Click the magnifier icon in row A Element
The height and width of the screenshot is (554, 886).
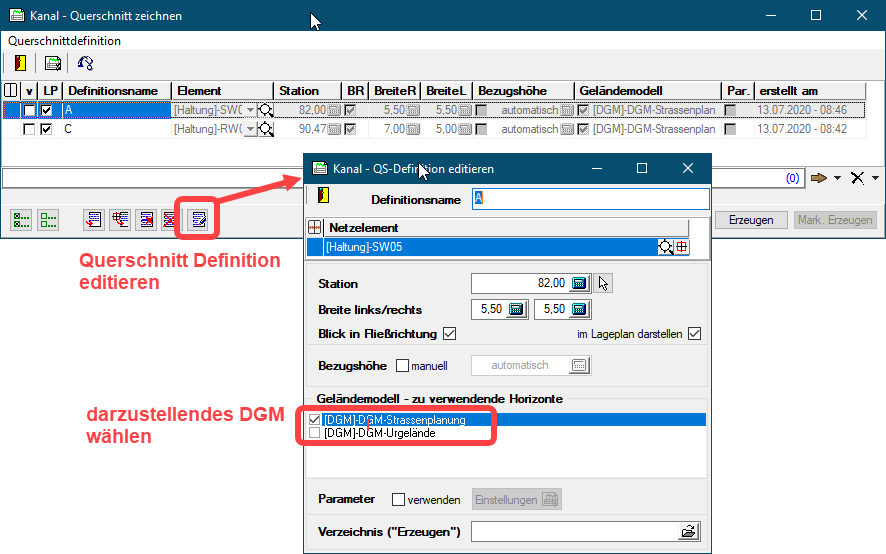click(266, 110)
